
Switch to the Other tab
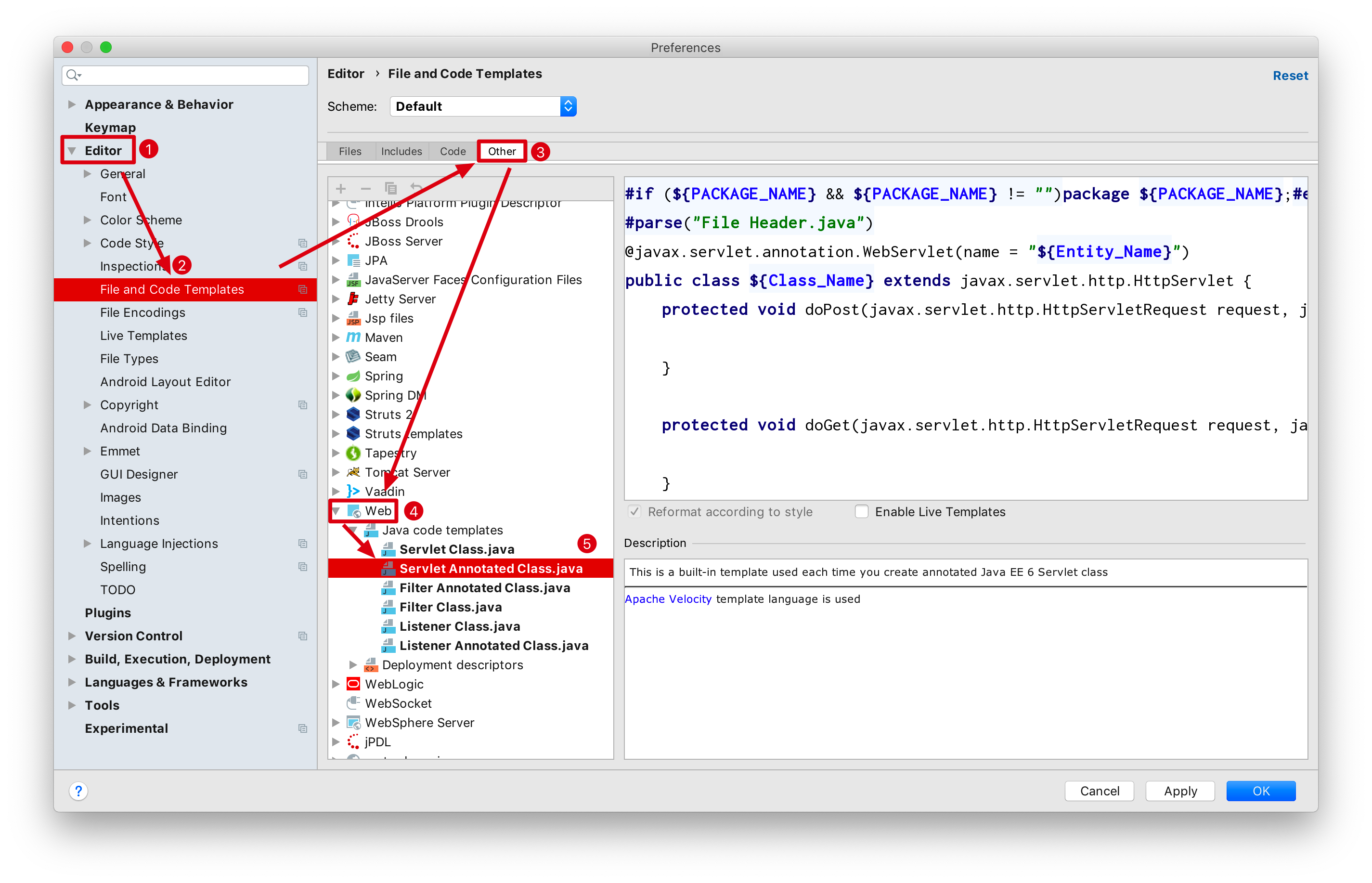click(502, 151)
